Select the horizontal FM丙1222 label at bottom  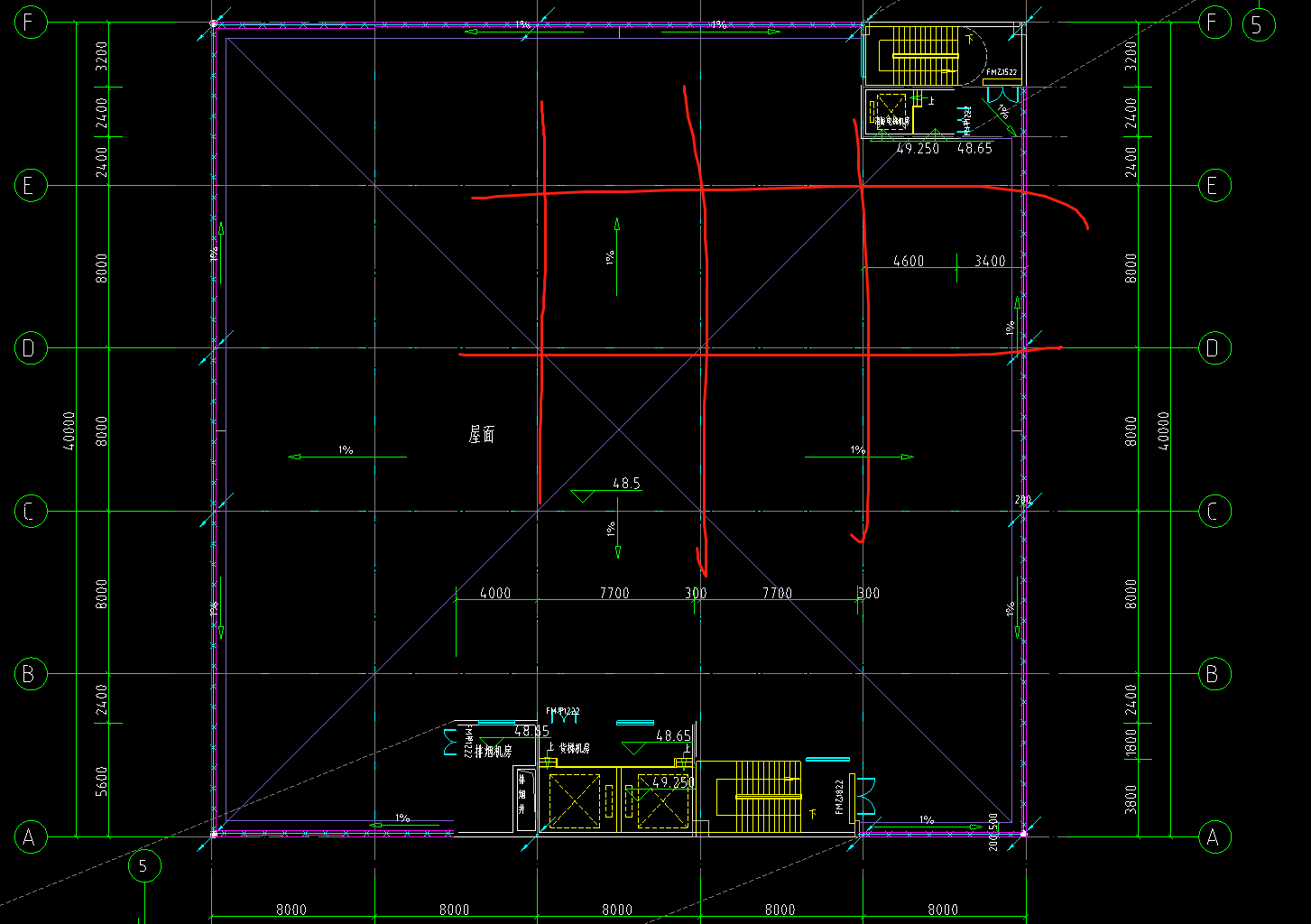[x=562, y=711]
